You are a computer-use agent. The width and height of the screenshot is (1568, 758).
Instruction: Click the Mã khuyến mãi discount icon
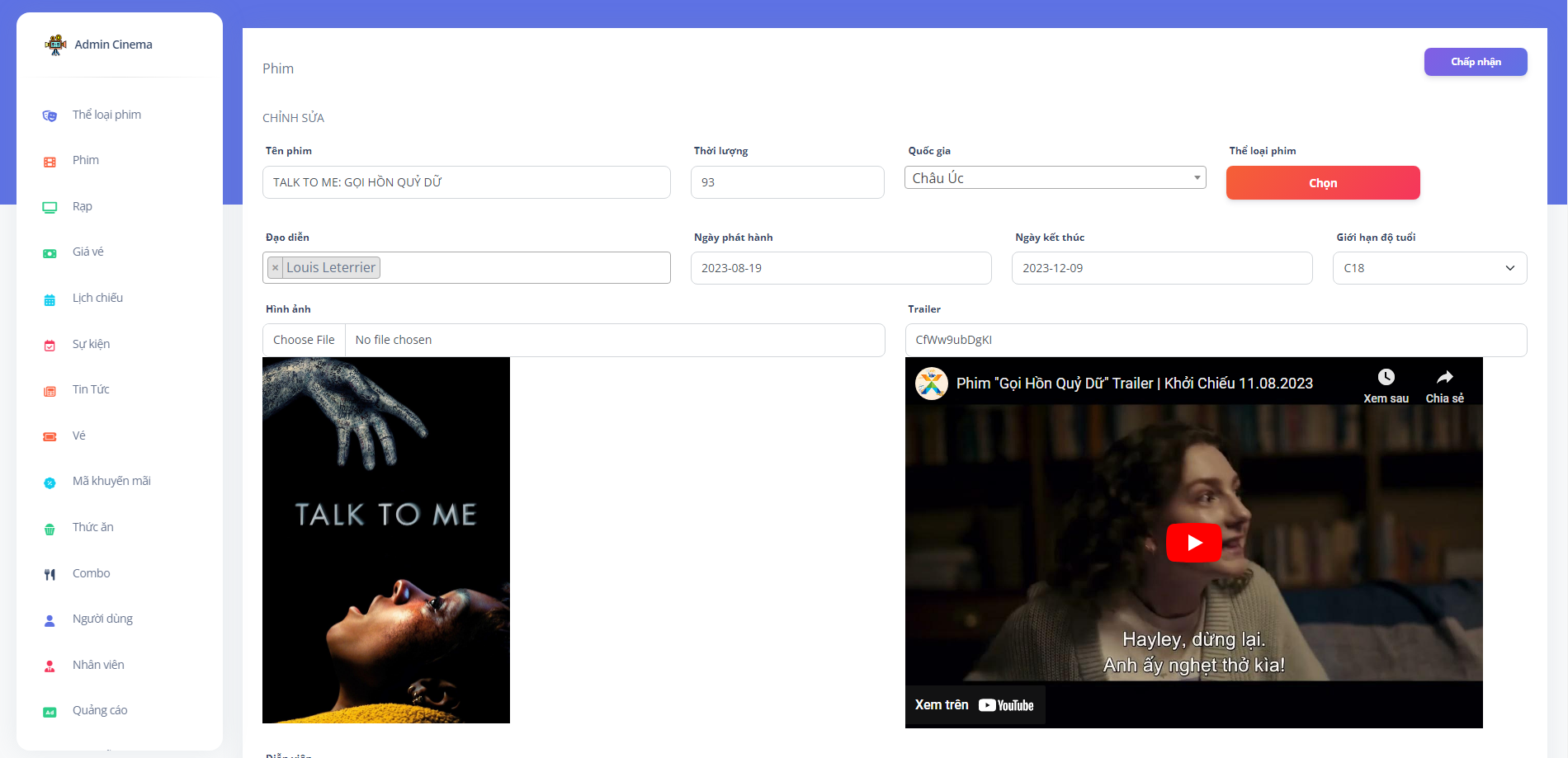pos(50,483)
